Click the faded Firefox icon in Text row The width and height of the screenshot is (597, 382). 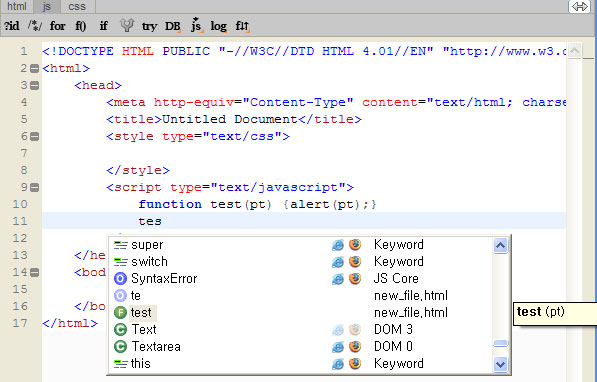pyautogui.click(x=355, y=329)
